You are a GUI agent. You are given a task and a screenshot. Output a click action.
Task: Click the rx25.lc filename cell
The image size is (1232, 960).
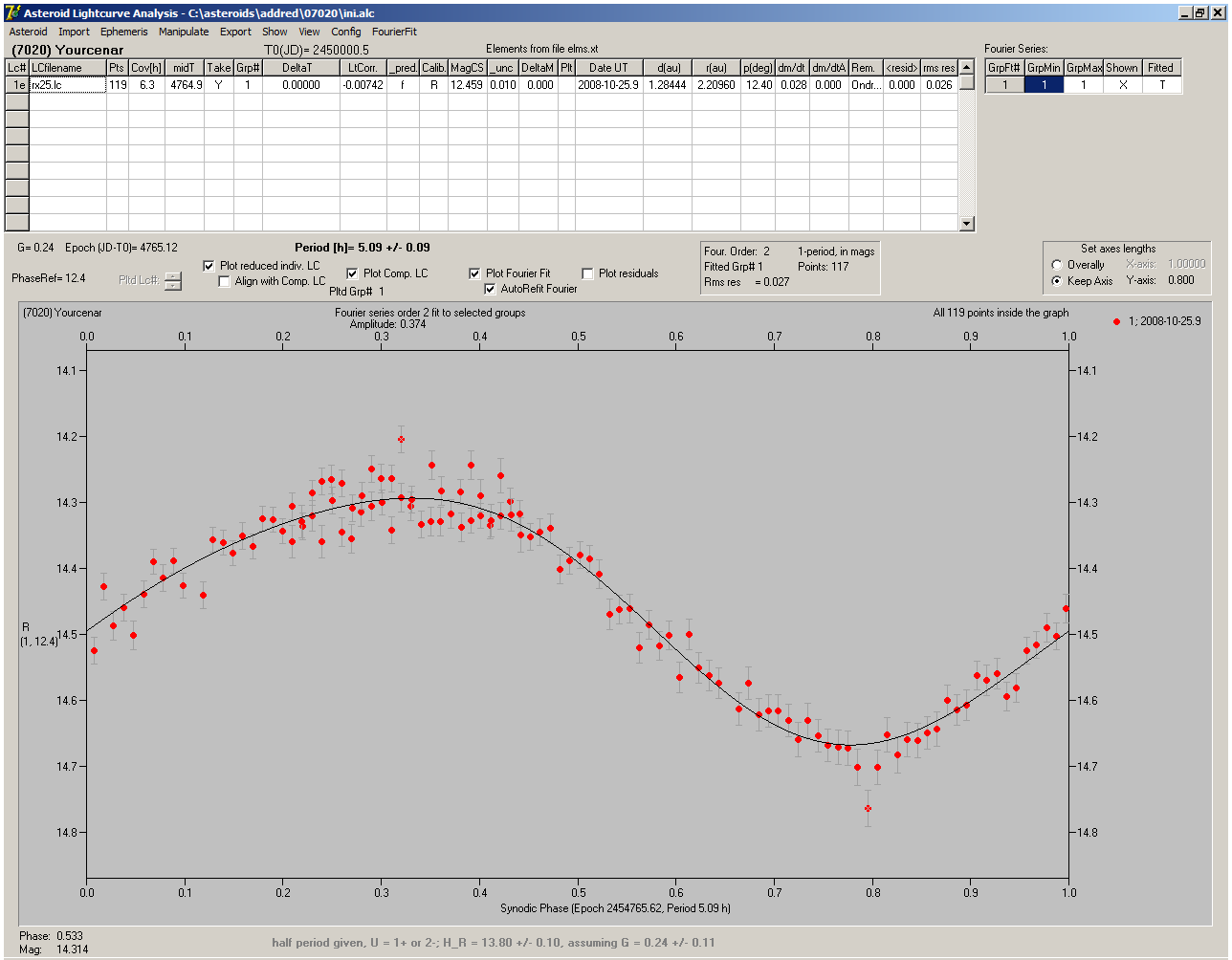68,85
